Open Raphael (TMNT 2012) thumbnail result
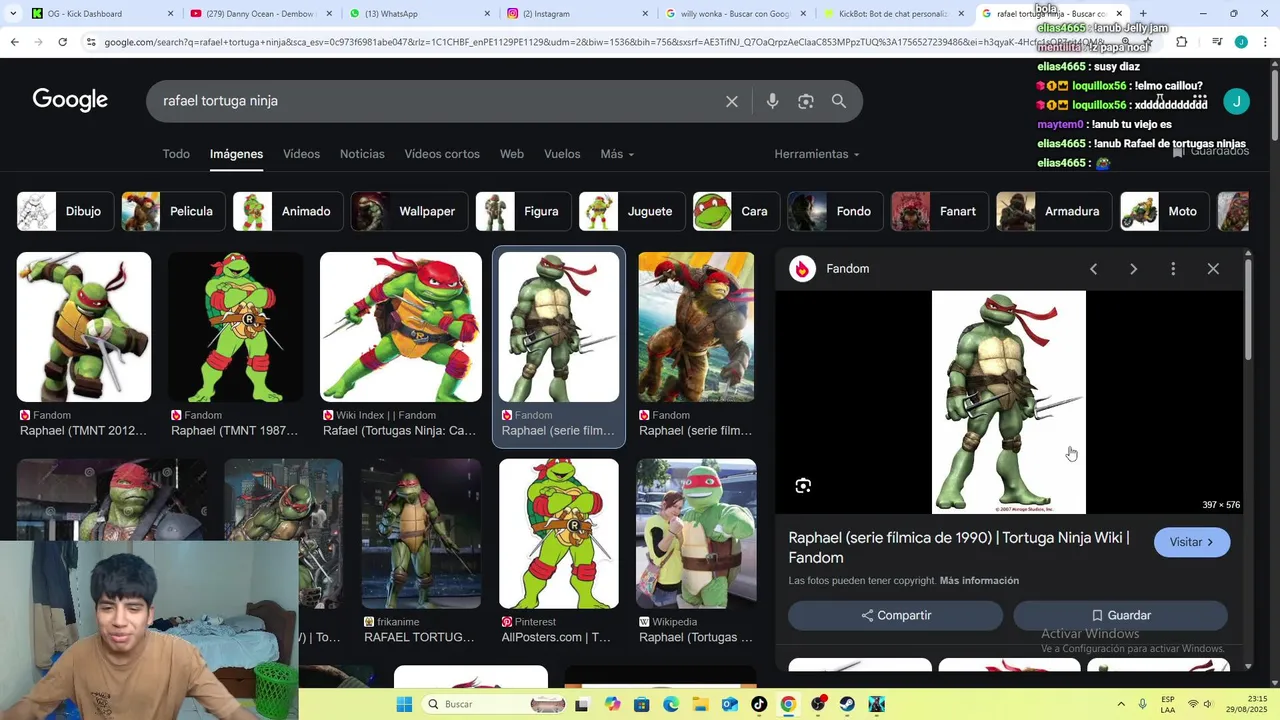The height and width of the screenshot is (720, 1280). pos(84,327)
